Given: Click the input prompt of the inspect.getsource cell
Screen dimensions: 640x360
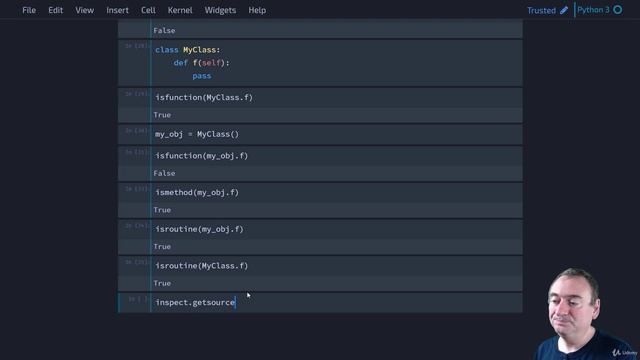Looking at the screenshot, I should click(137, 299).
